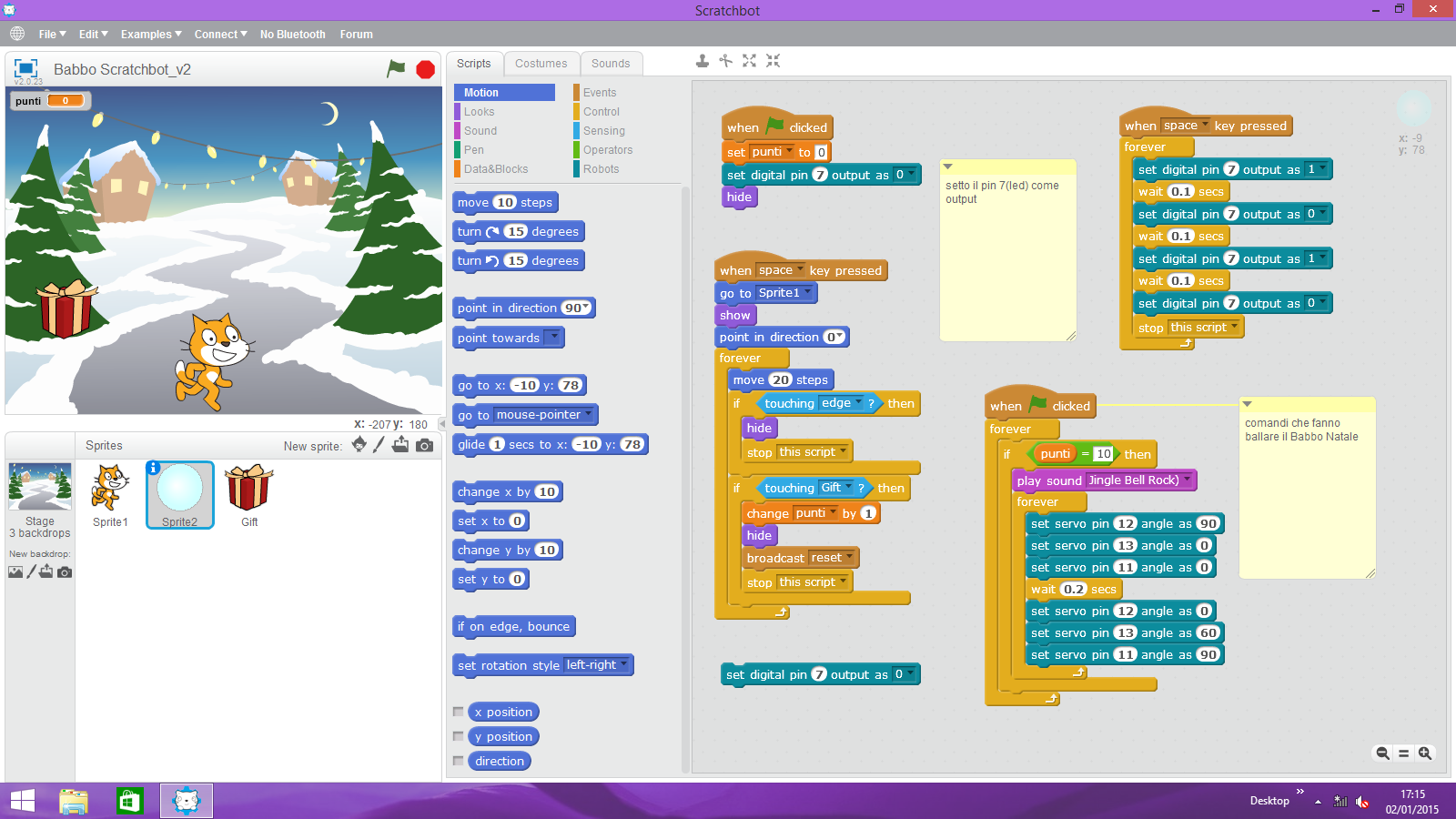Viewport: 1456px width, 819px height.
Task: Open Windows Store from taskbar
Action: (130, 801)
